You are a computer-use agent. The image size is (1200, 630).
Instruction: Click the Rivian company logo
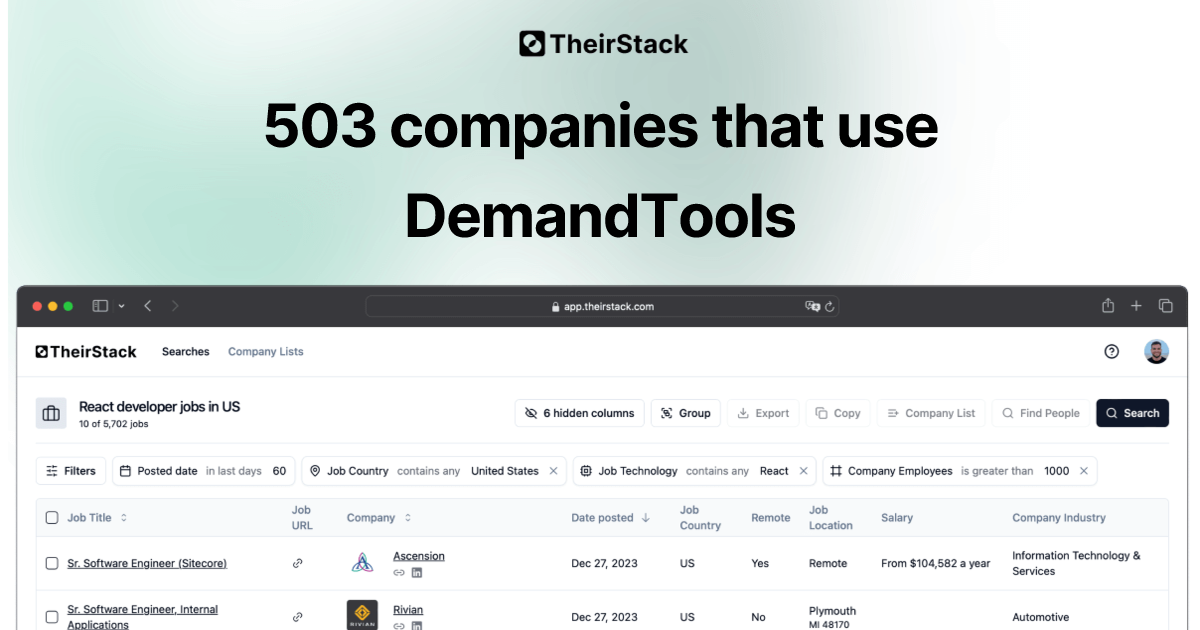[362, 615]
